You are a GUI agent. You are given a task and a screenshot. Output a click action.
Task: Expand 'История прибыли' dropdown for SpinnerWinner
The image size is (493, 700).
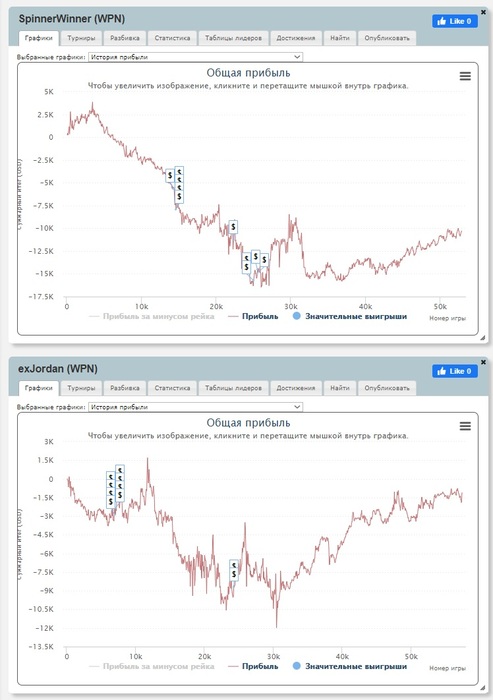(x=195, y=57)
